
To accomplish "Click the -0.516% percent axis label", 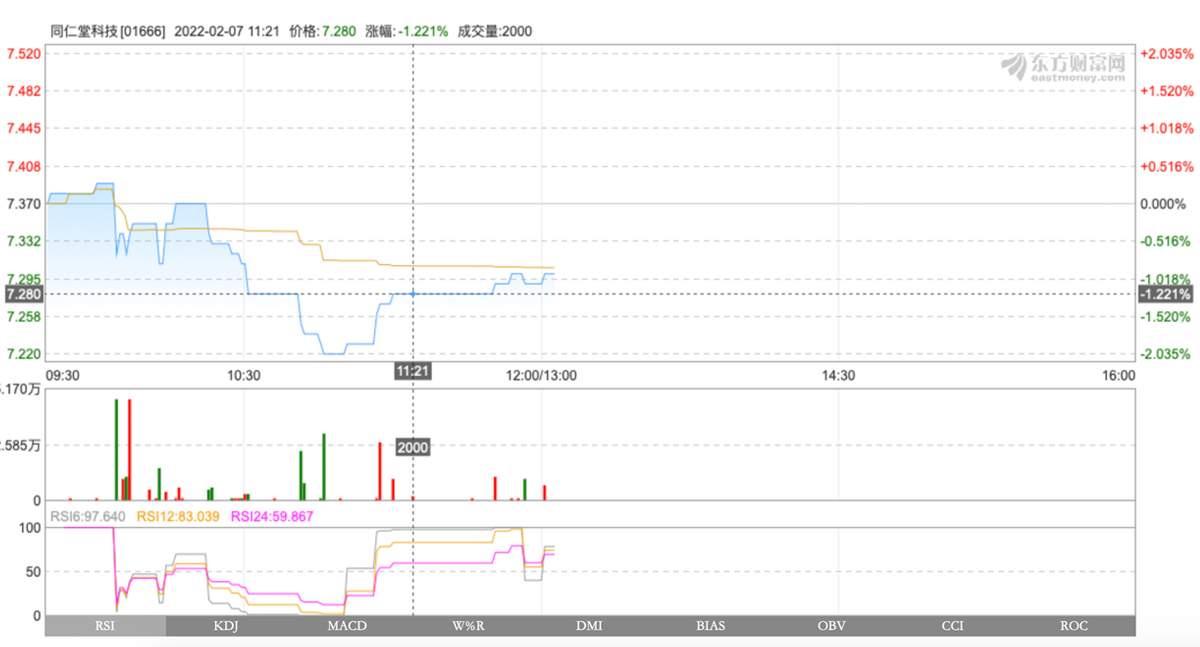I will [1168, 241].
